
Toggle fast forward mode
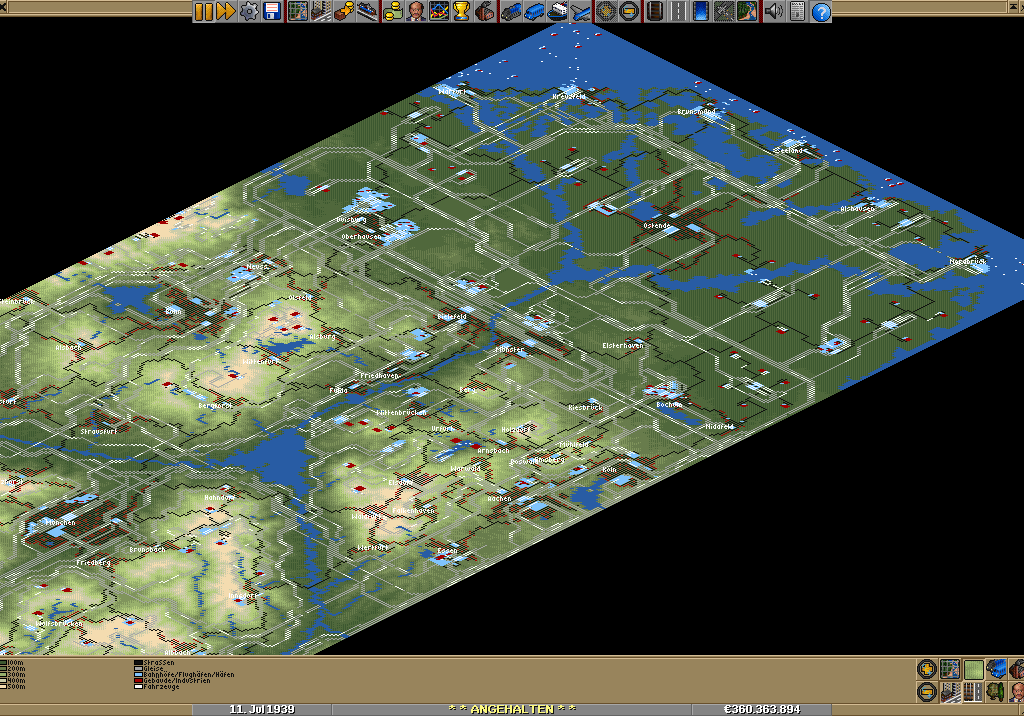226,12
